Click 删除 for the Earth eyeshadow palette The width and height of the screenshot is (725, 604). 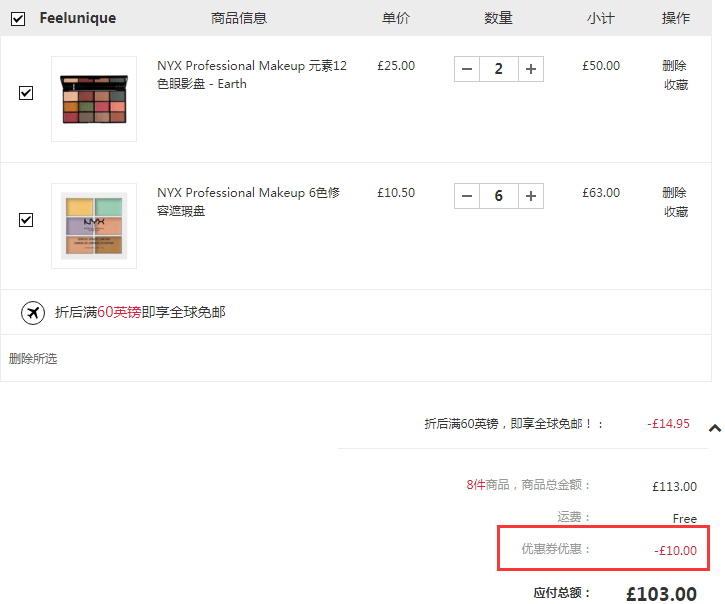pyautogui.click(x=674, y=66)
